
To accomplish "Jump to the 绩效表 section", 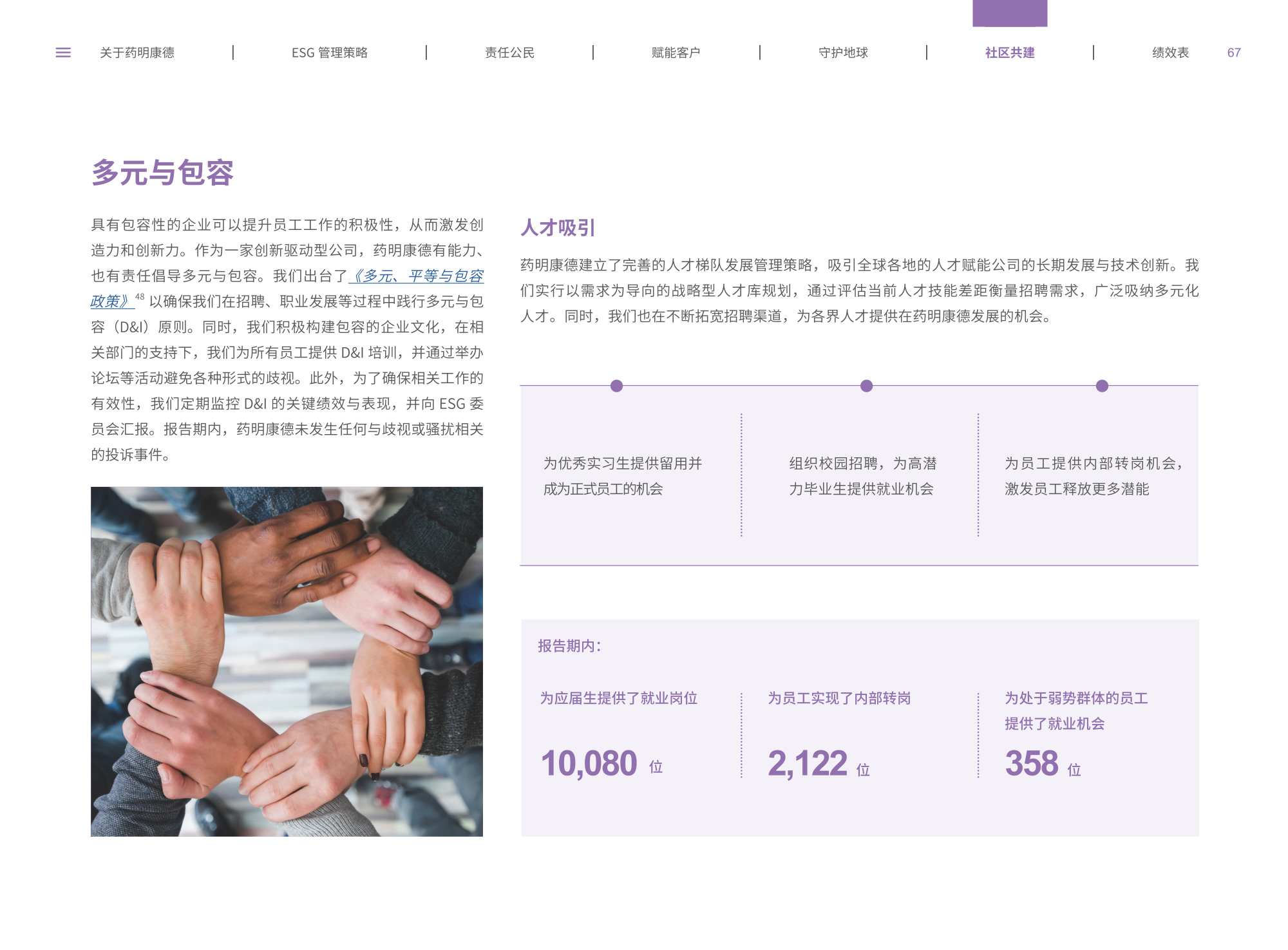I will click(x=1170, y=53).
